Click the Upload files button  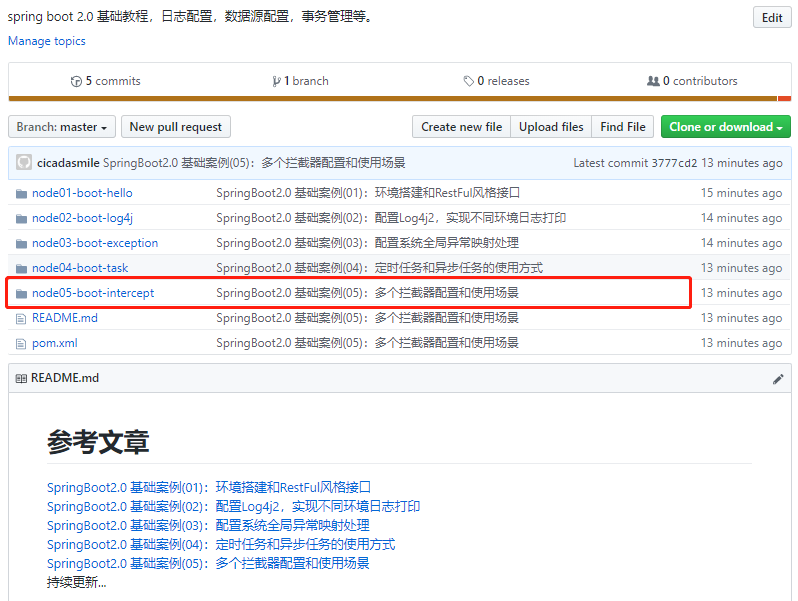551,127
